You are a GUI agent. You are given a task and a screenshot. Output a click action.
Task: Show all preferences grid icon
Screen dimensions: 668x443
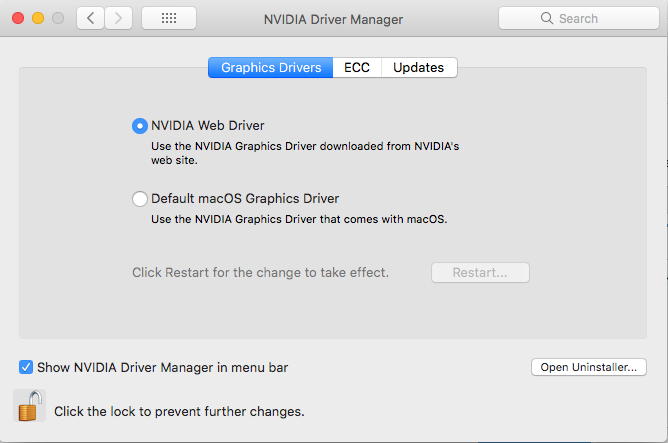pyautogui.click(x=169, y=18)
